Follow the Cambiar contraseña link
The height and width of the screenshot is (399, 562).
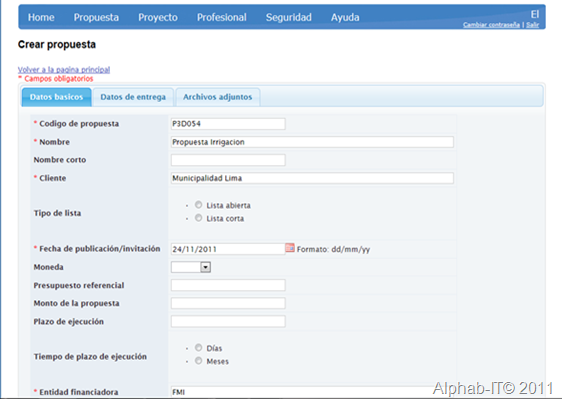coord(491,25)
